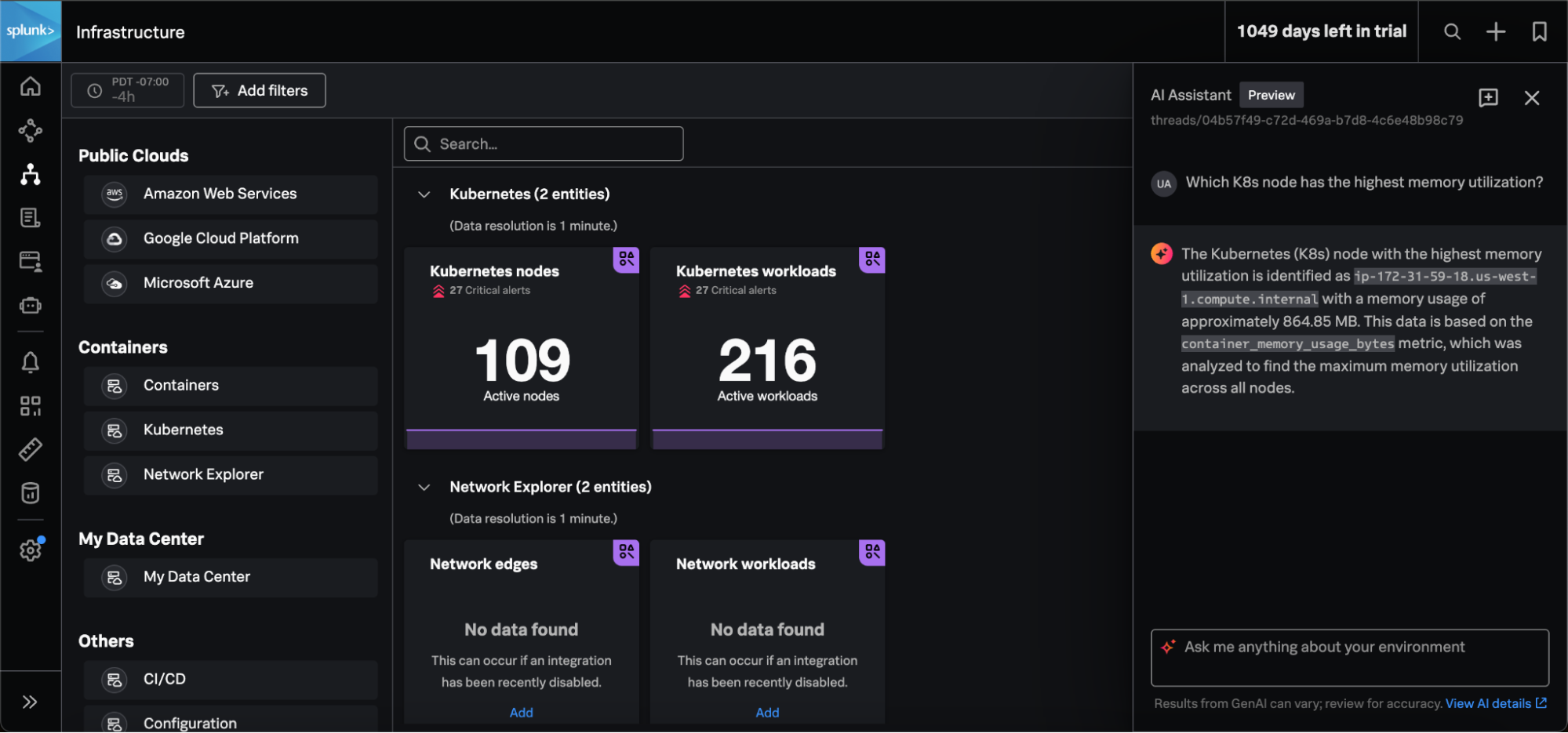Image resolution: width=1568 pixels, height=733 pixels.
Task: Click the Add filters button
Action: pos(260,90)
